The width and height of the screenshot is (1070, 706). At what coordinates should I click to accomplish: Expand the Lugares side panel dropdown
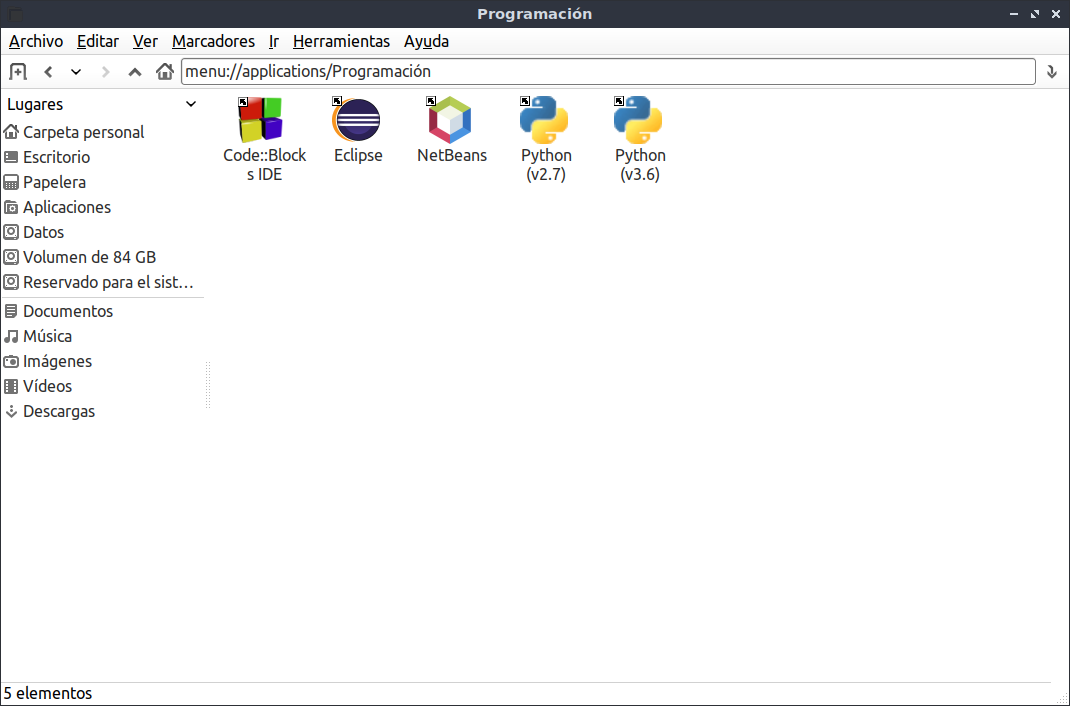click(x=191, y=104)
